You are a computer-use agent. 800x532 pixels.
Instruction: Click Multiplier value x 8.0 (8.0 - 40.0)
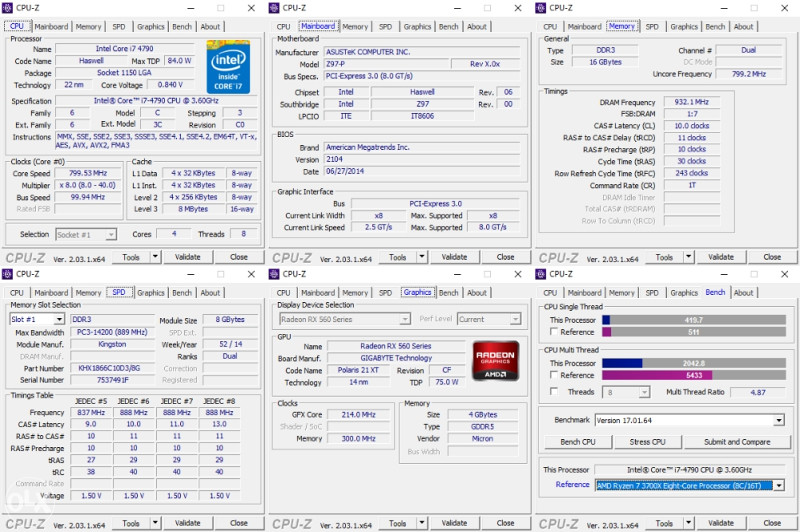[88, 185]
